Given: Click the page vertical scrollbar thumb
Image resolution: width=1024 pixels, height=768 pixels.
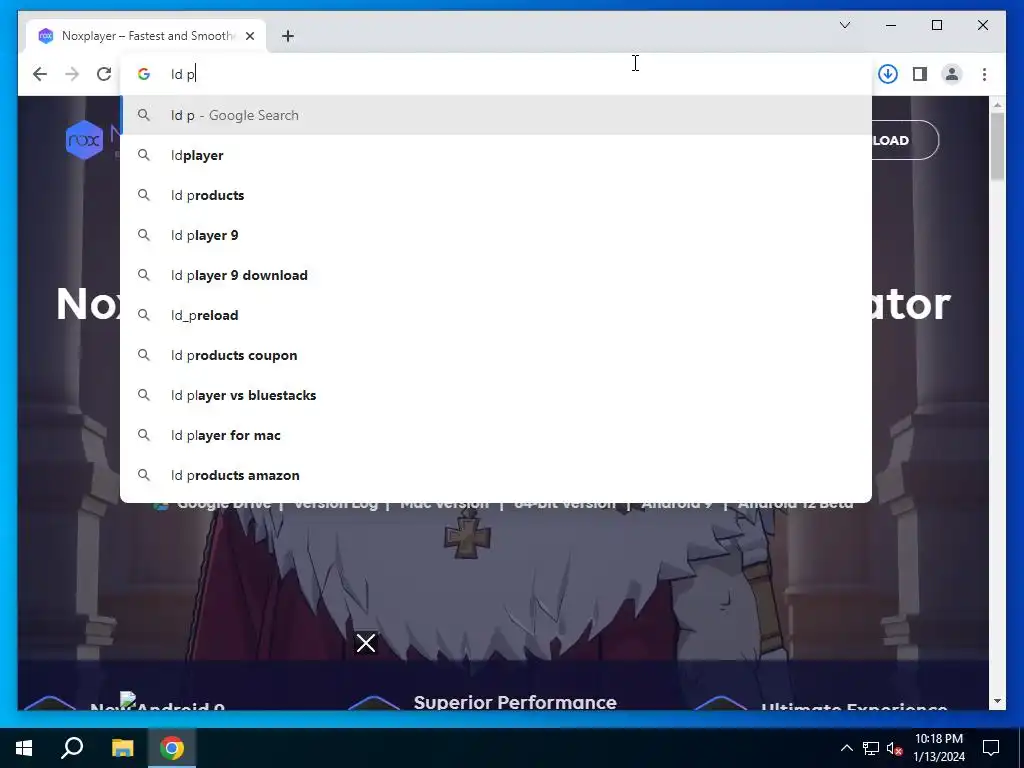Looking at the screenshot, I should pyautogui.click(x=997, y=146).
